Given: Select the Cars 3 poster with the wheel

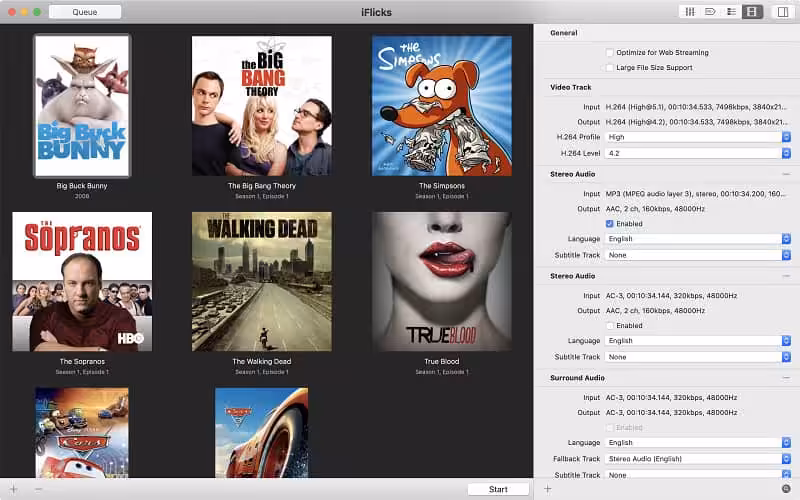Looking at the screenshot, I should (262, 433).
